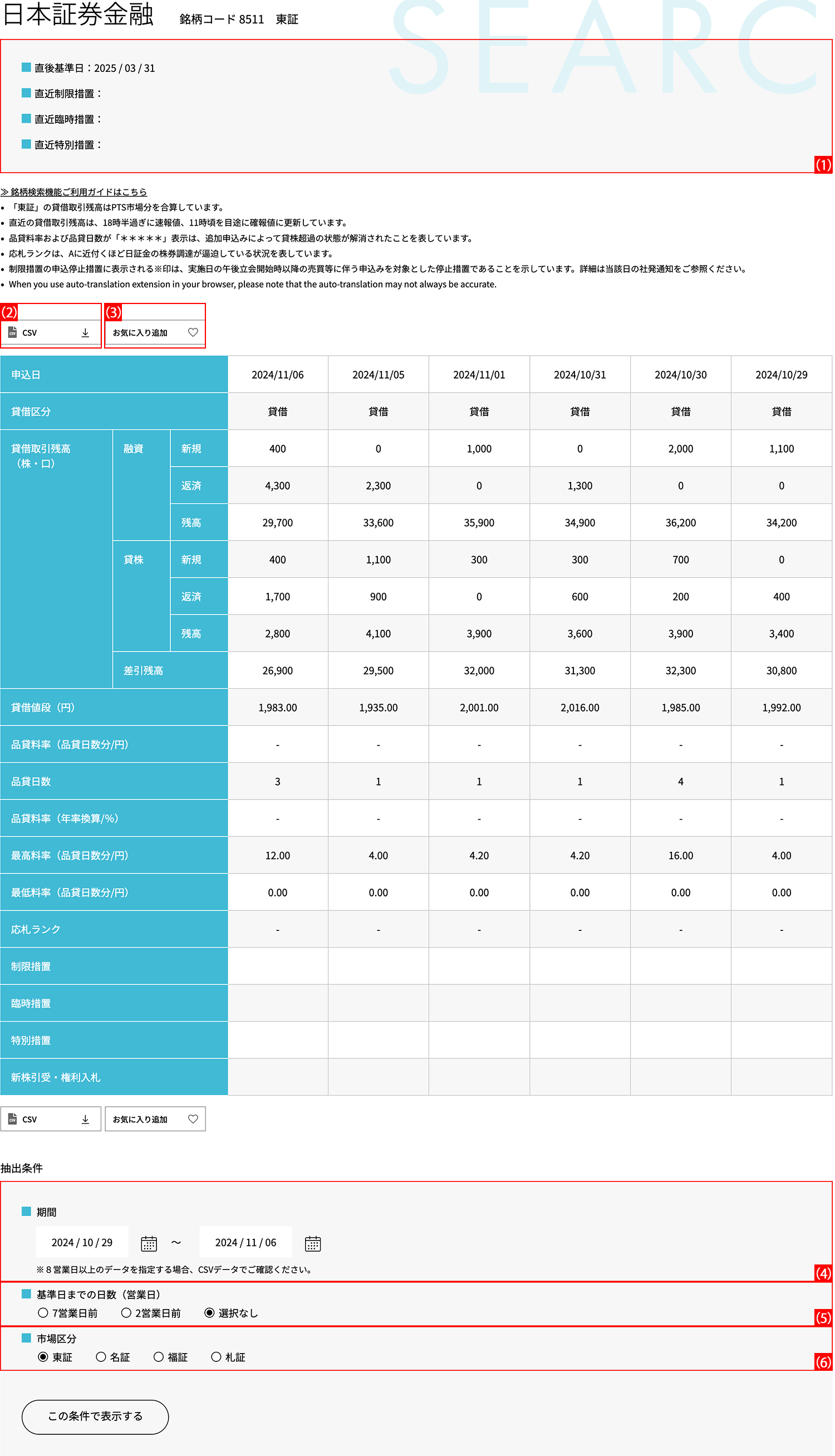Viewport: 835px width, 1456px height.
Task: Download data using the top CSV button
Action: click(x=51, y=332)
